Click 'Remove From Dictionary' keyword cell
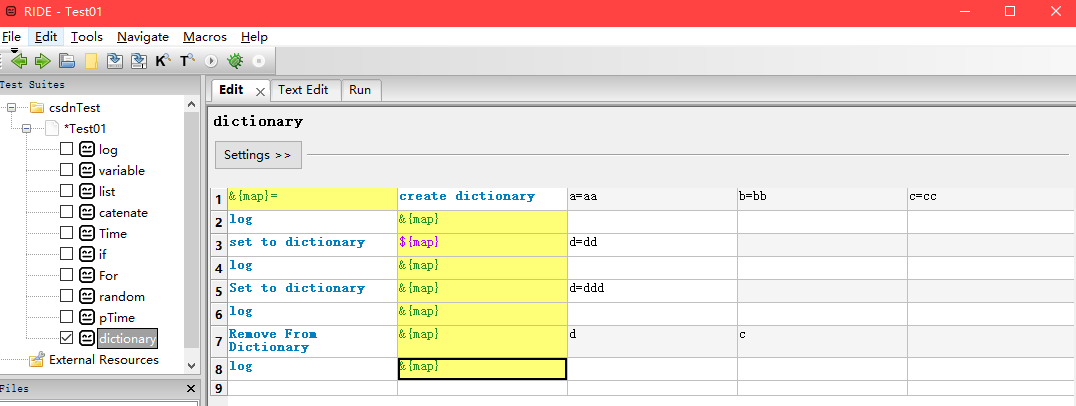Screen dimensions: 1076x406 tap(312, 341)
